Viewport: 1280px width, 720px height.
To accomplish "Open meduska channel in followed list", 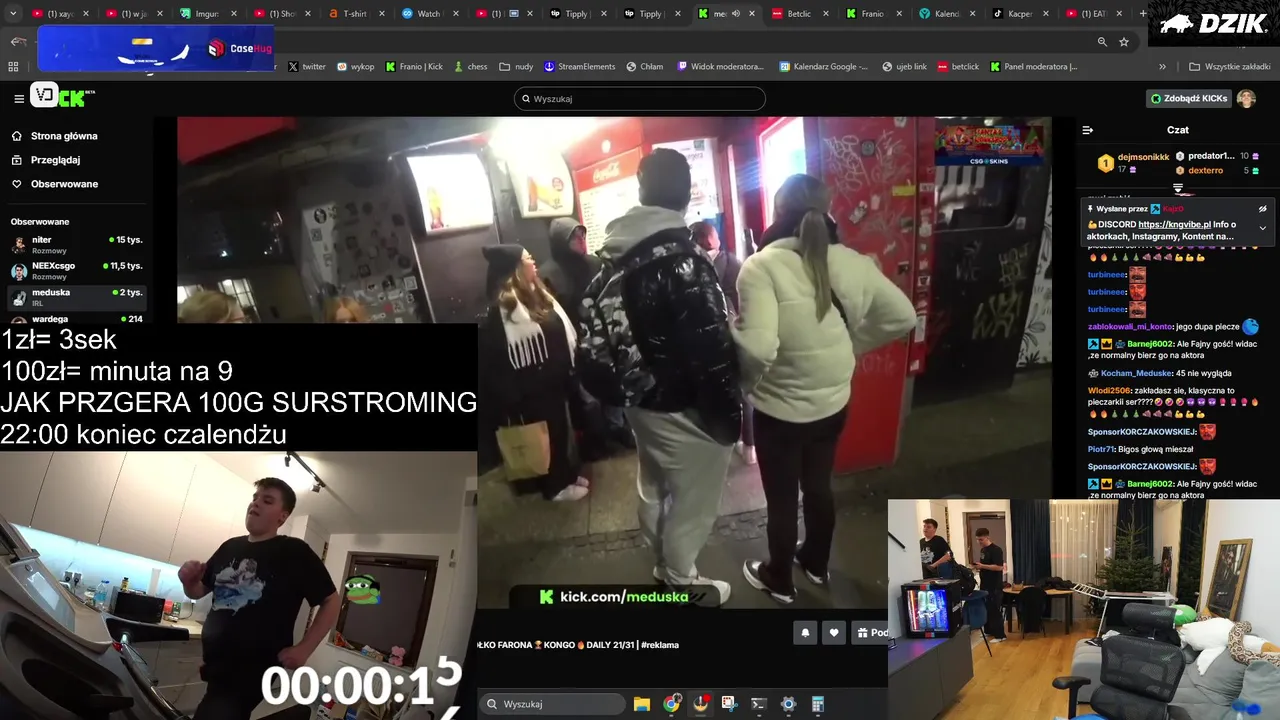I will pyautogui.click(x=76, y=297).
